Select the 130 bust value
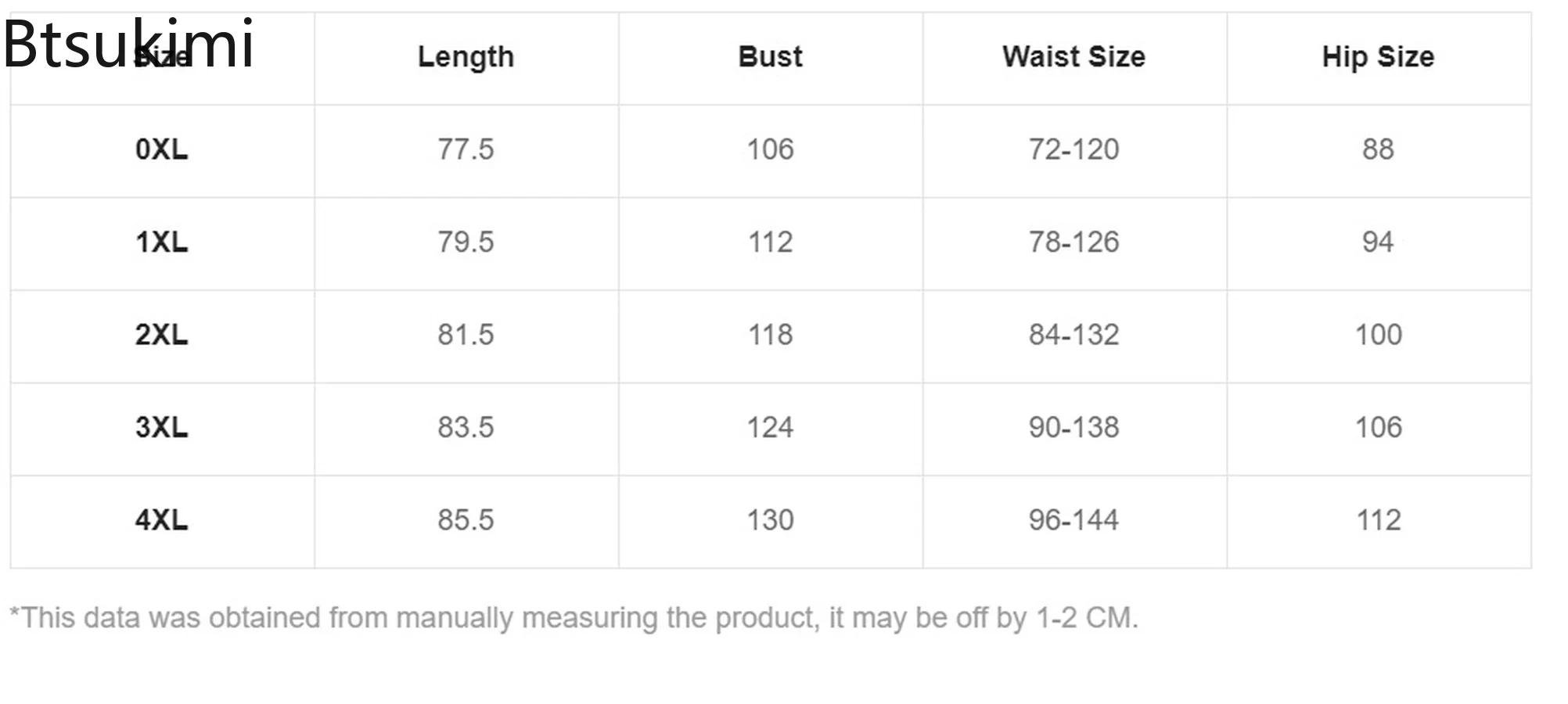Screen dimensions: 1568x704 click(770, 520)
